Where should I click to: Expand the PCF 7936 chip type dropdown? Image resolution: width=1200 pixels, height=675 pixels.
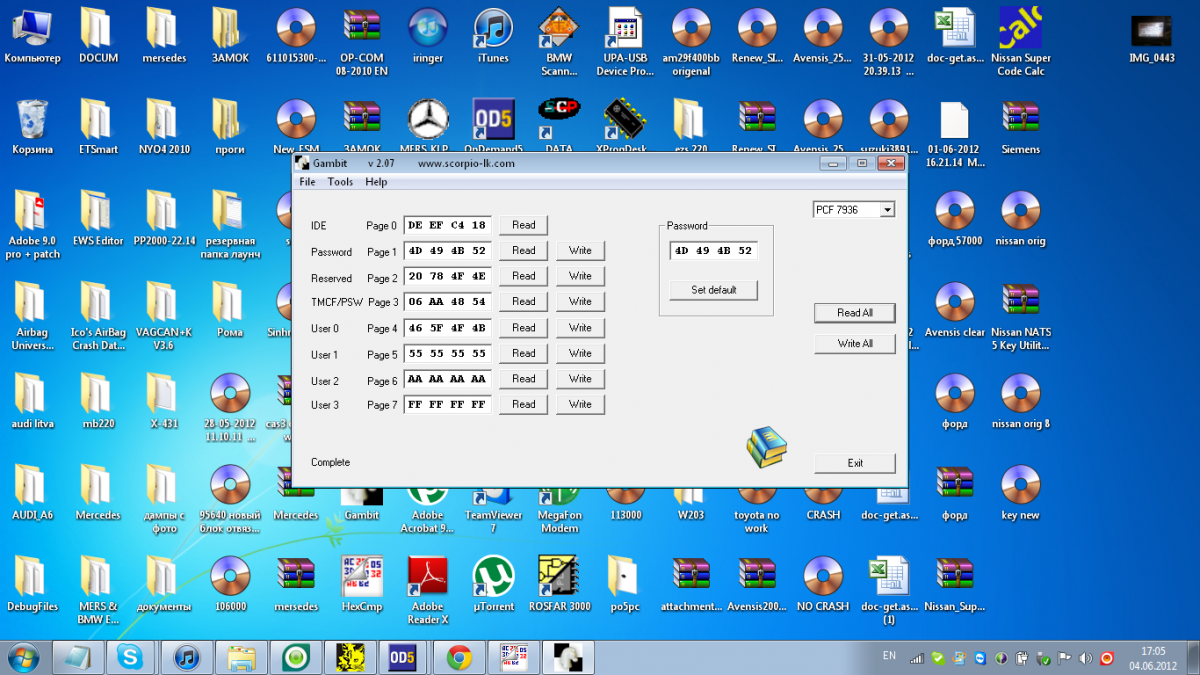tap(886, 209)
